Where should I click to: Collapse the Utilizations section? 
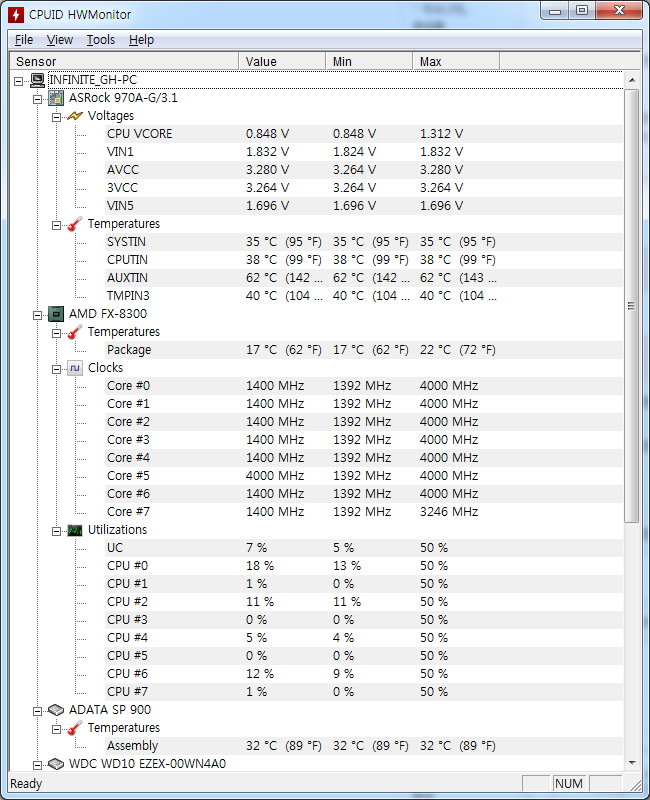(x=57, y=530)
